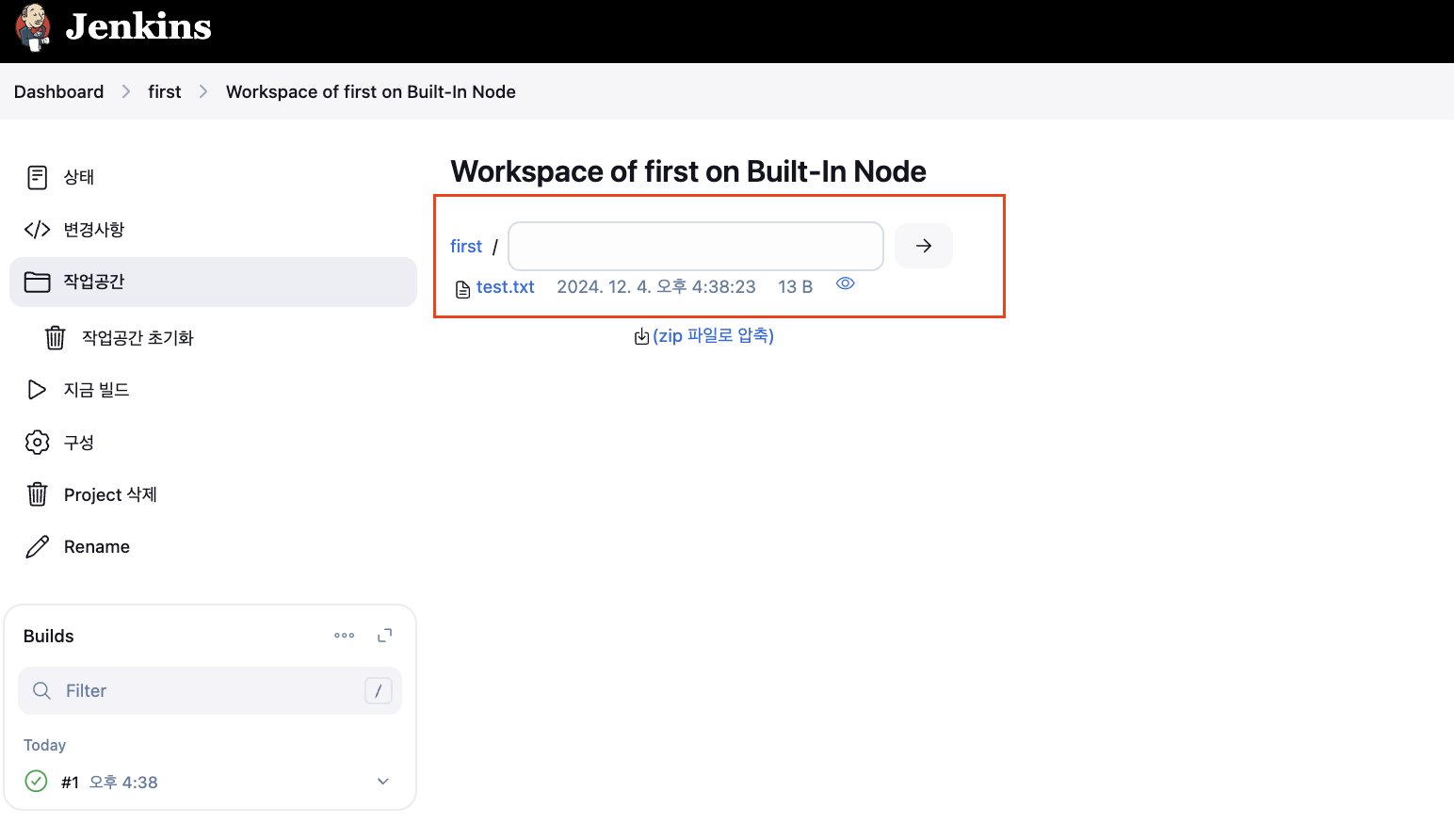Open build #1 link
1454x840 pixels.
(70, 783)
